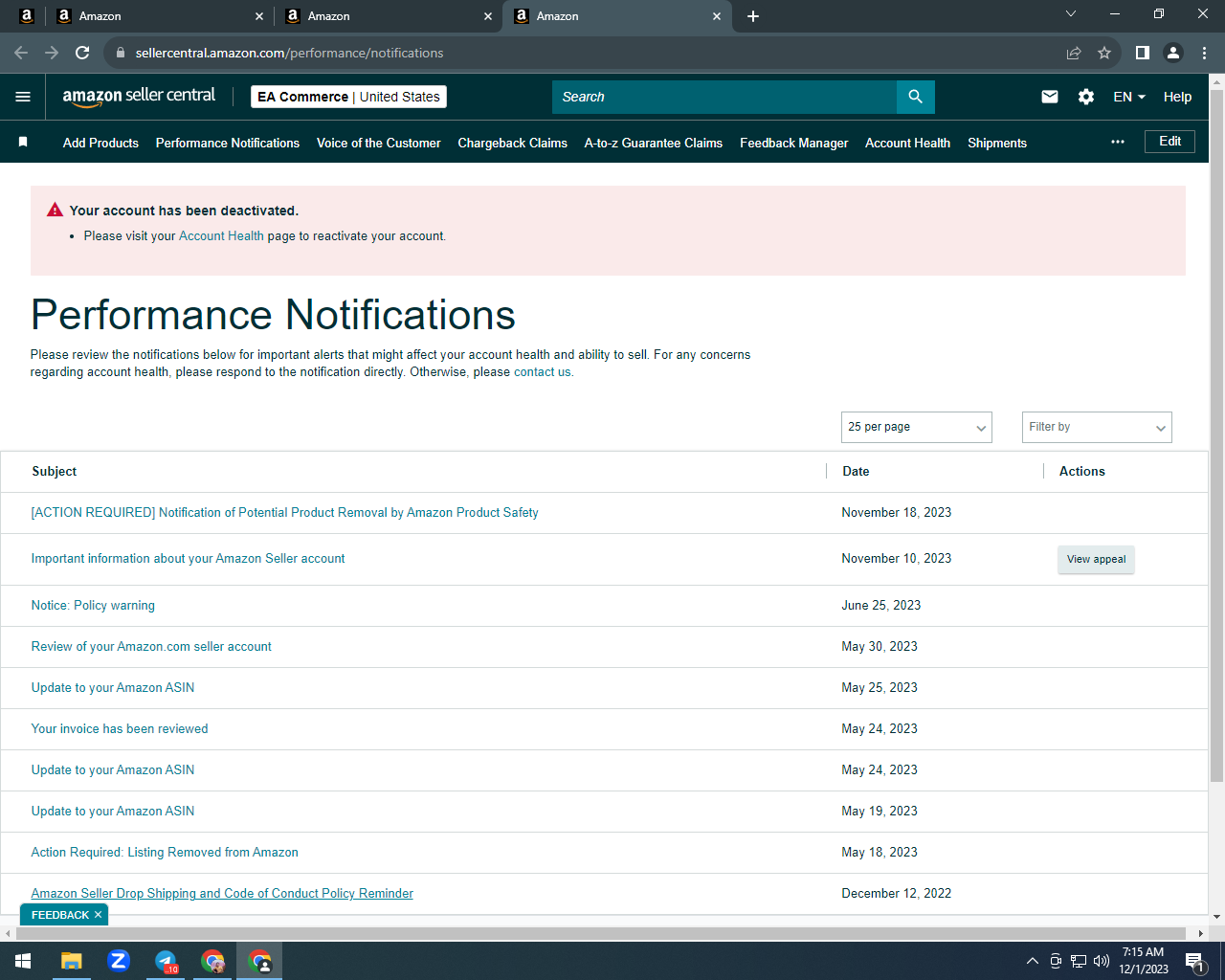This screenshot has height=980, width=1225.
Task: Open the Zalo app on the taskbar
Action: [x=119, y=961]
